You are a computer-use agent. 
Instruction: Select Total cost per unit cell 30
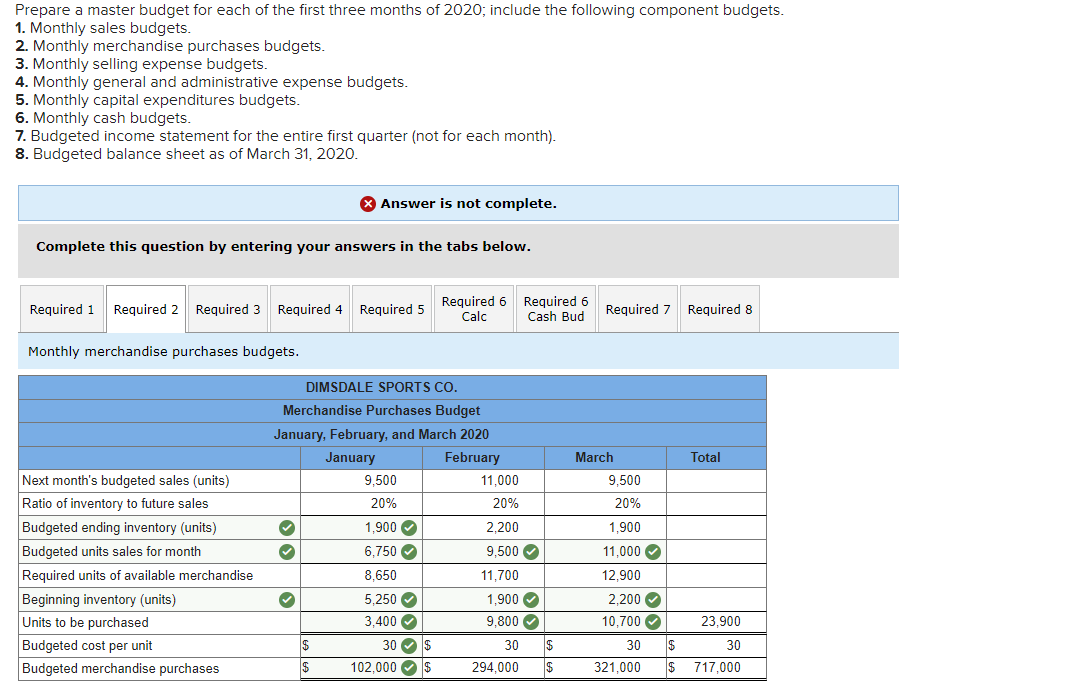(x=717, y=646)
